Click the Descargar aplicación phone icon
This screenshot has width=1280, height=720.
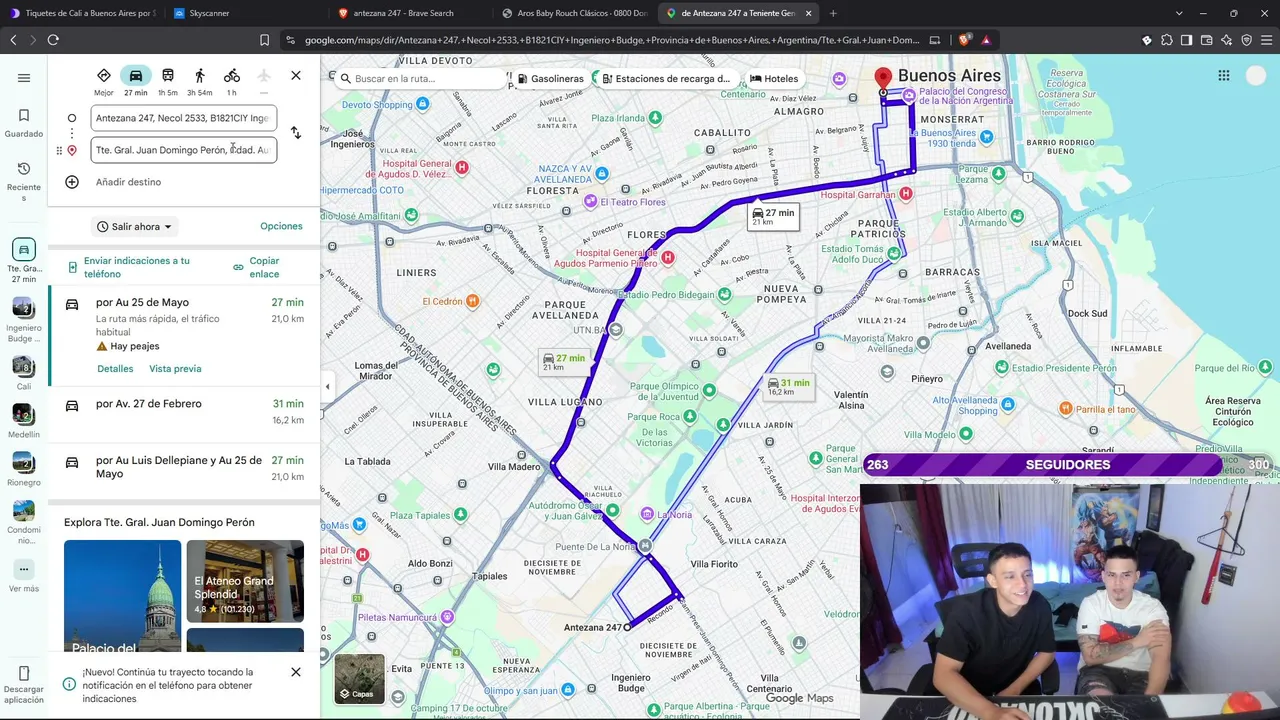pyautogui.click(x=24, y=673)
